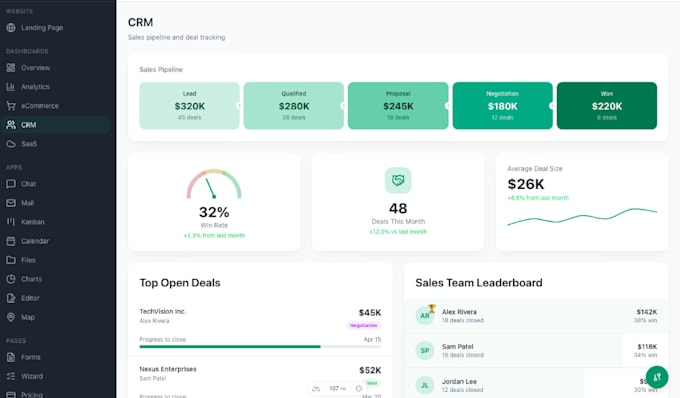The image size is (680, 398).
Task: Click the 48 Deals This Month figure
Action: (x=398, y=209)
